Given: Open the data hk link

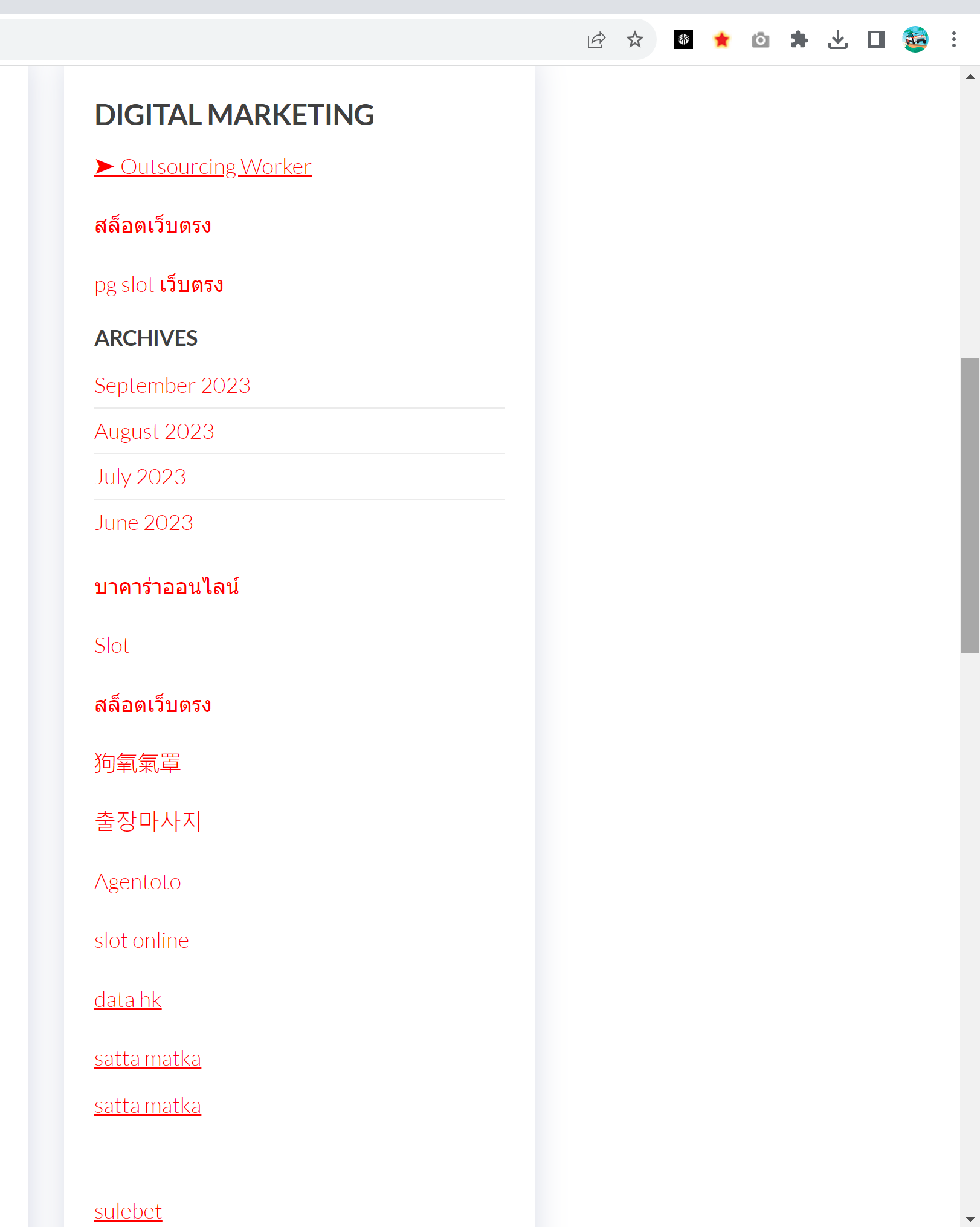Looking at the screenshot, I should 128,1000.
